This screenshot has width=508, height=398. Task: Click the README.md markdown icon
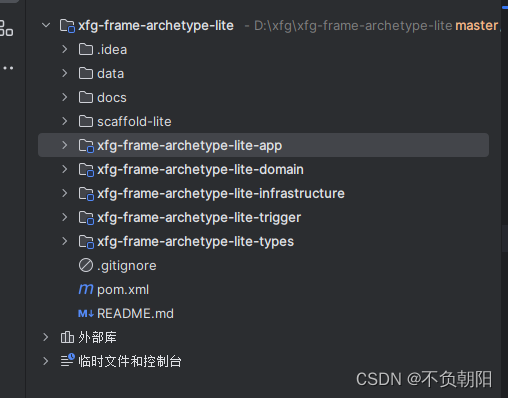(x=86, y=313)
